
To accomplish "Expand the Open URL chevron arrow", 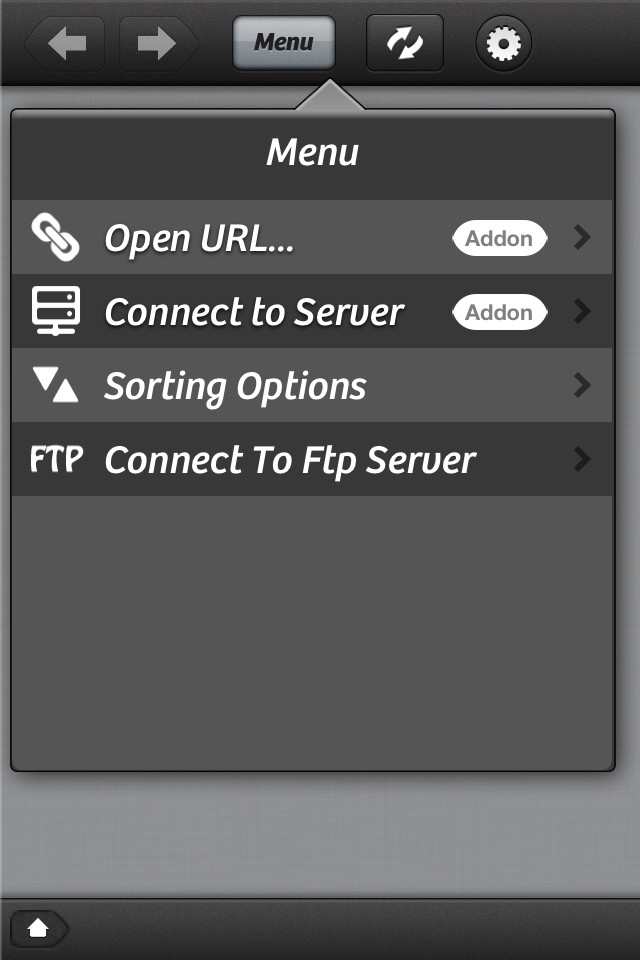I will 582,238.
